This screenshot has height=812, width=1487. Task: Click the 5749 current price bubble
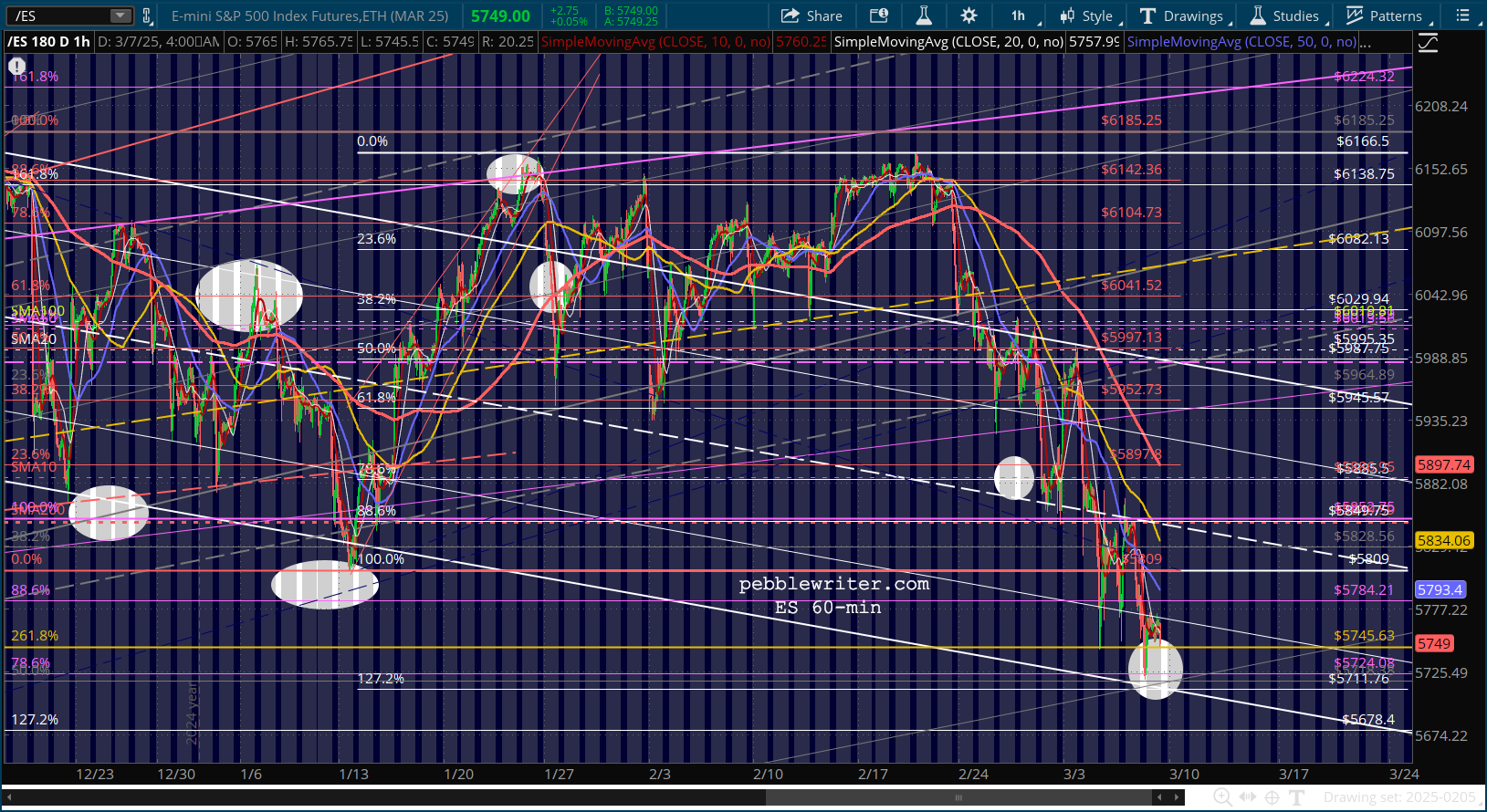1434,644
